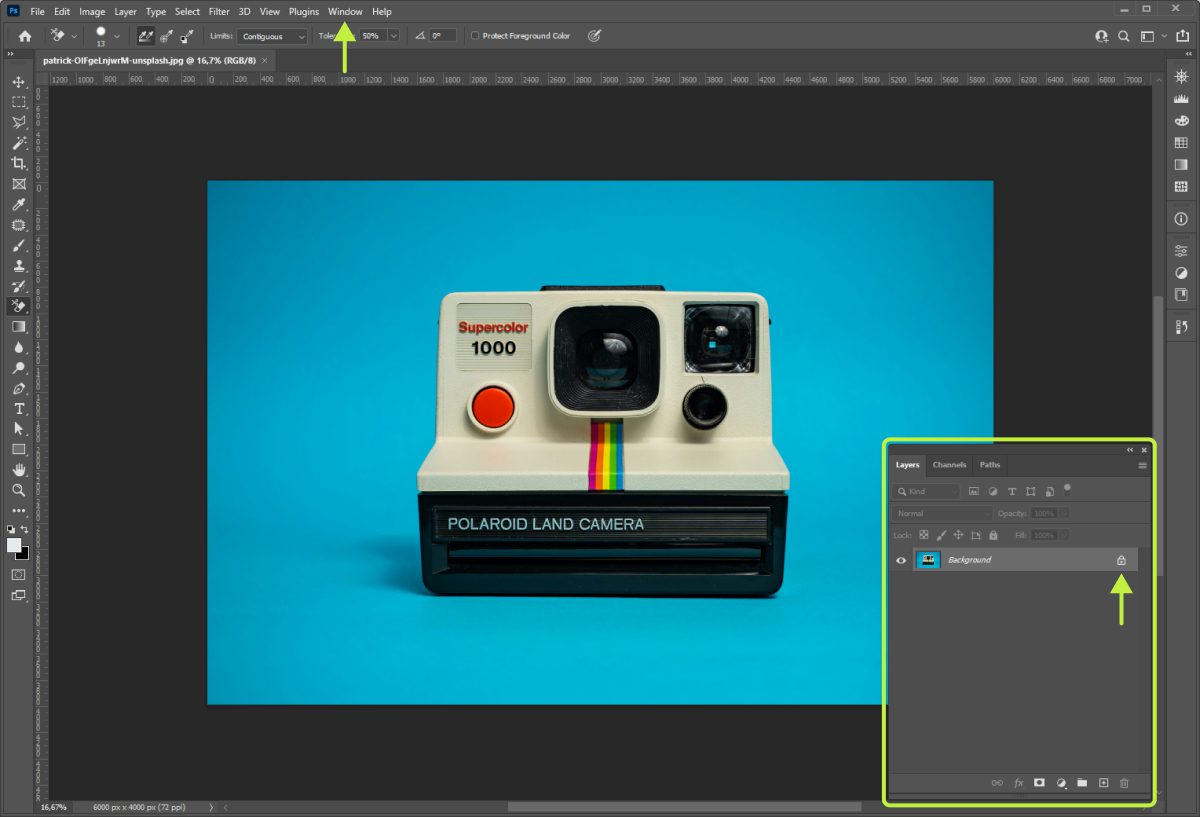The height and width of the screenshot is (817, 1200).
Task: Hide the Background layer with eye icon
Action: 901,560
